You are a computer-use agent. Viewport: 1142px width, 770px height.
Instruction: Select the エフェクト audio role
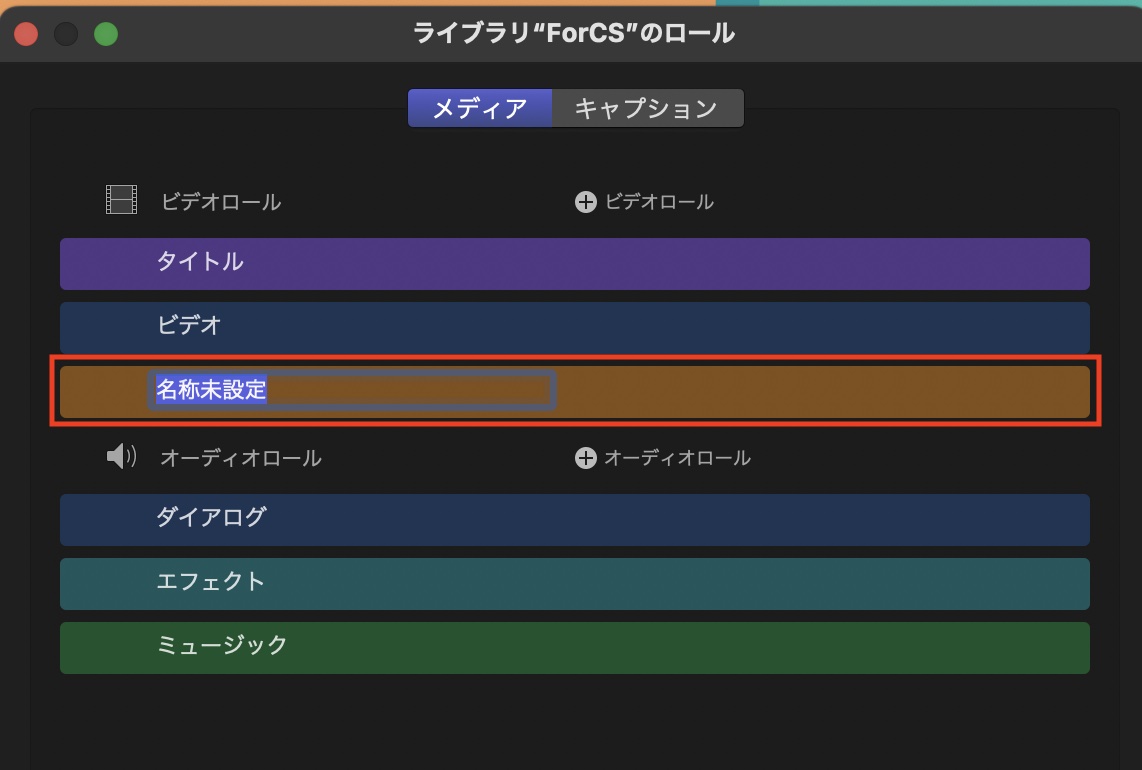coord(574,583)
